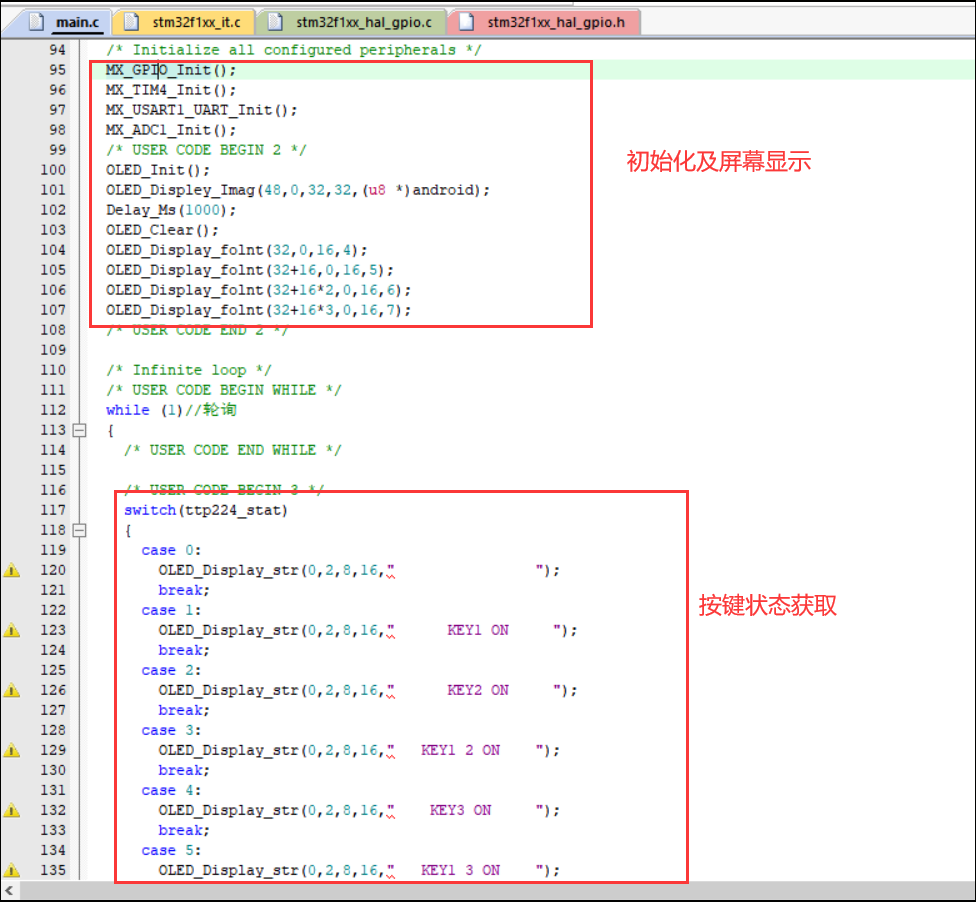Image resolution: width=976 pixels, height=902 pixels.
Task: Click the 'KEY1 2 ON' string
Action: 461,750
